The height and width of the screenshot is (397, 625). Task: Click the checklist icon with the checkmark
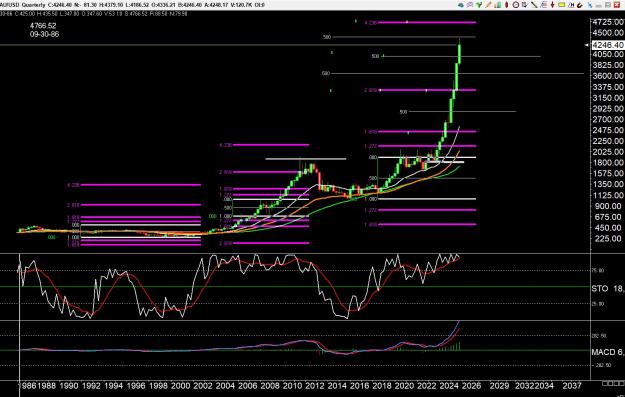[525, 5]
